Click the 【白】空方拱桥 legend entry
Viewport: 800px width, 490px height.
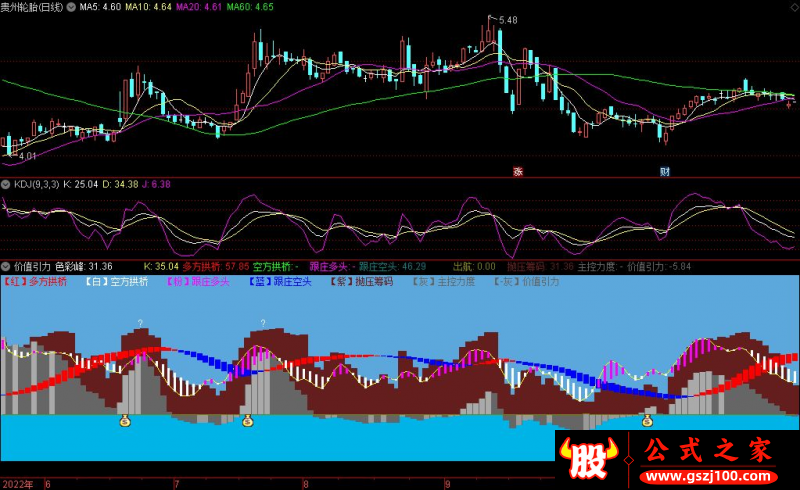116,282
